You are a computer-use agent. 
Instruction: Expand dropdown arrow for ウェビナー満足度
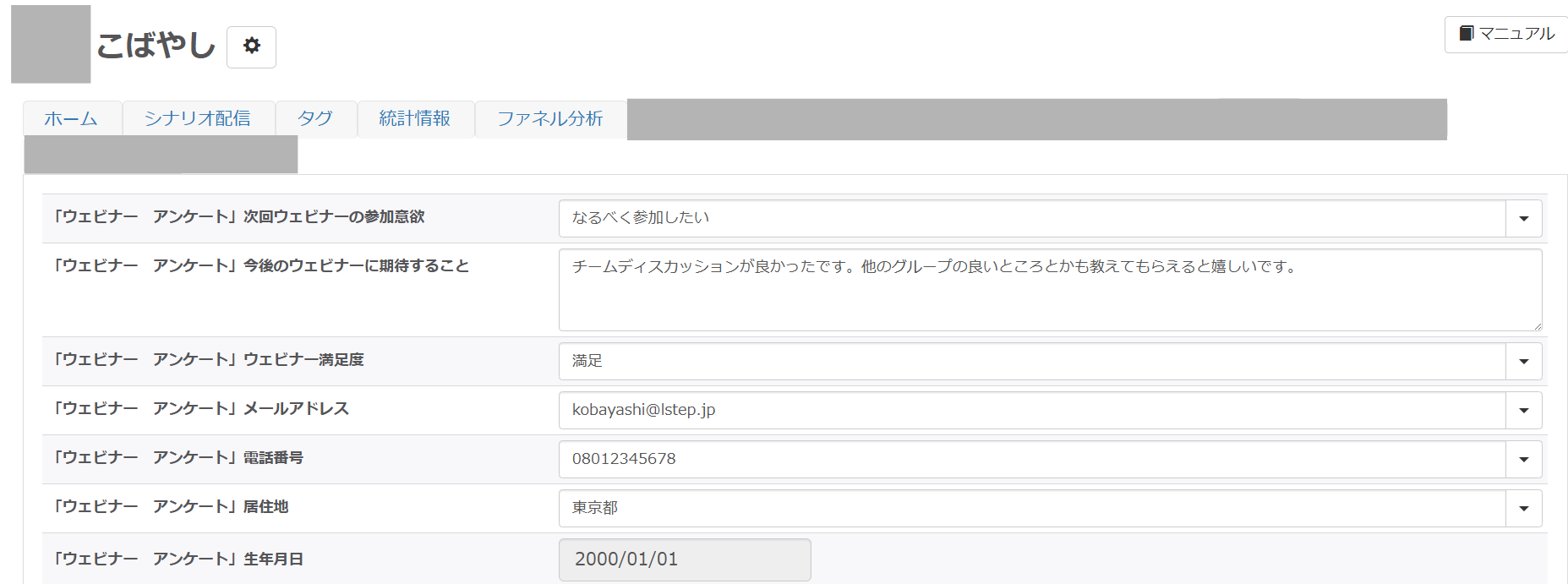tap(1524, 362)
